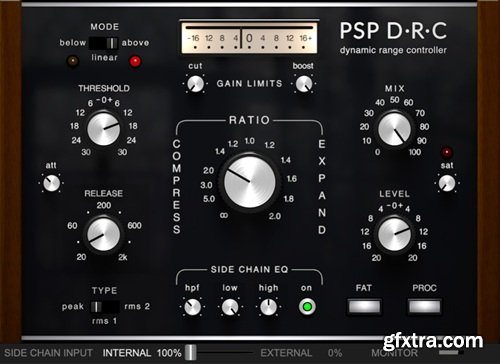The width and height of the screenshot is (500, 364).
Task: Click the Threshold knob
Action: (104, 129)
